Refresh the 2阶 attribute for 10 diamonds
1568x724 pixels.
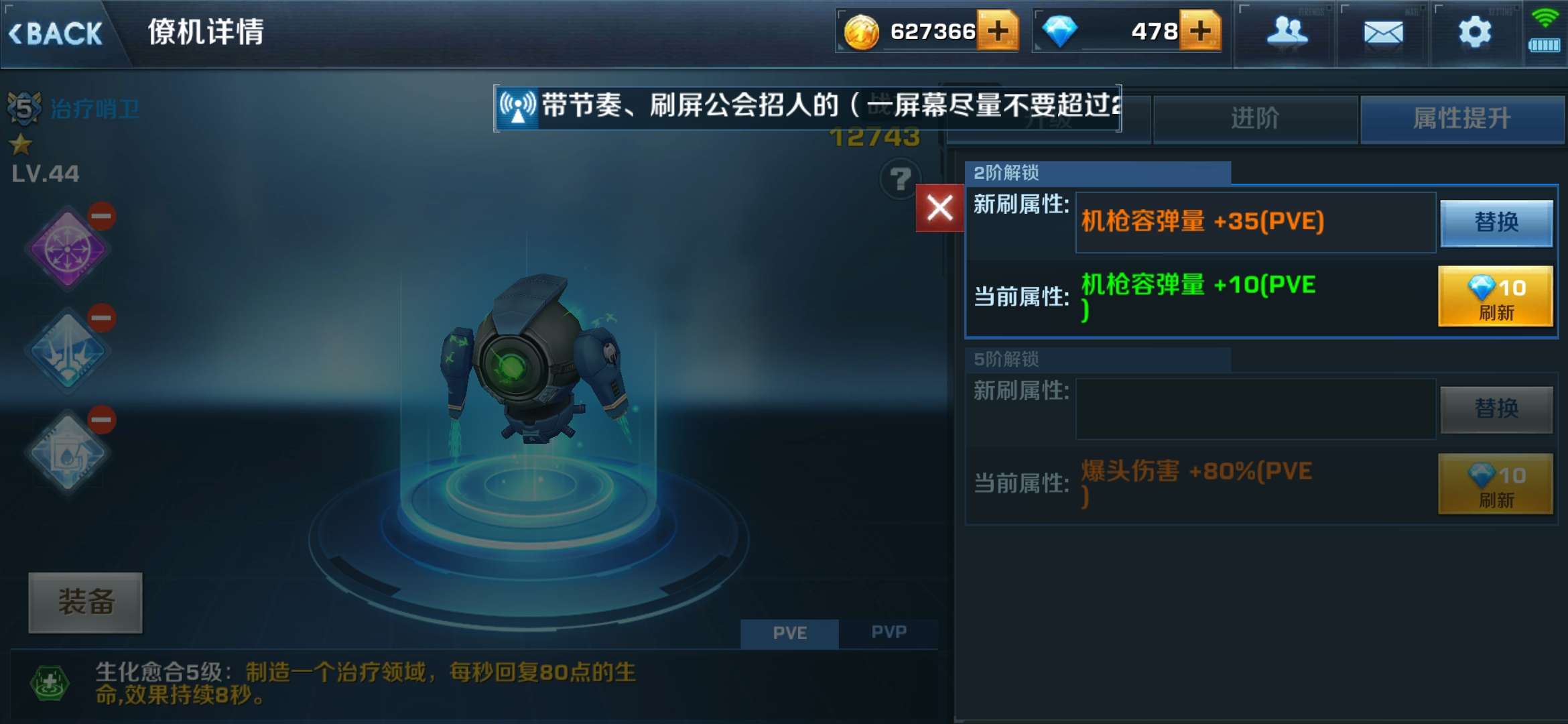click(1496, 296)
